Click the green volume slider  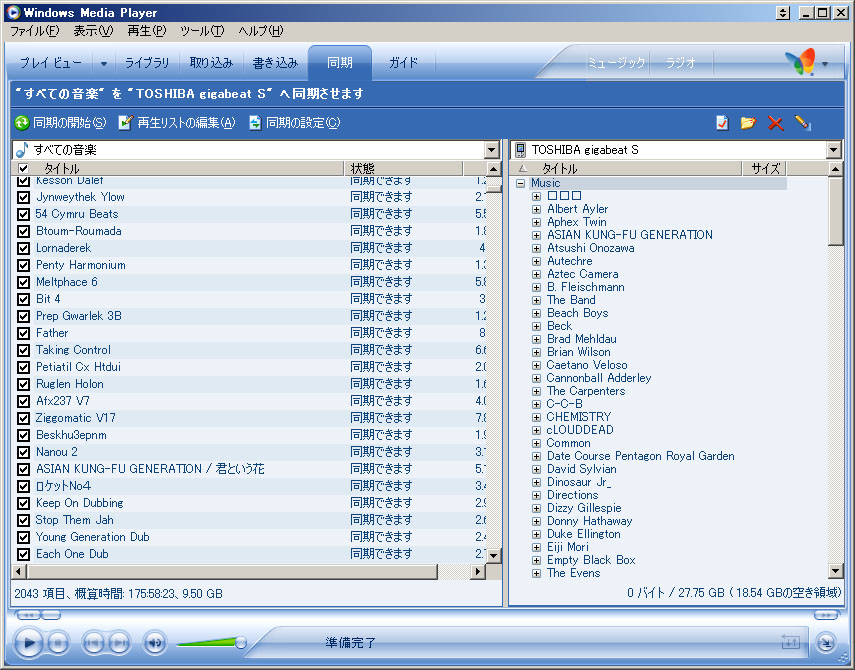[210, 642]
